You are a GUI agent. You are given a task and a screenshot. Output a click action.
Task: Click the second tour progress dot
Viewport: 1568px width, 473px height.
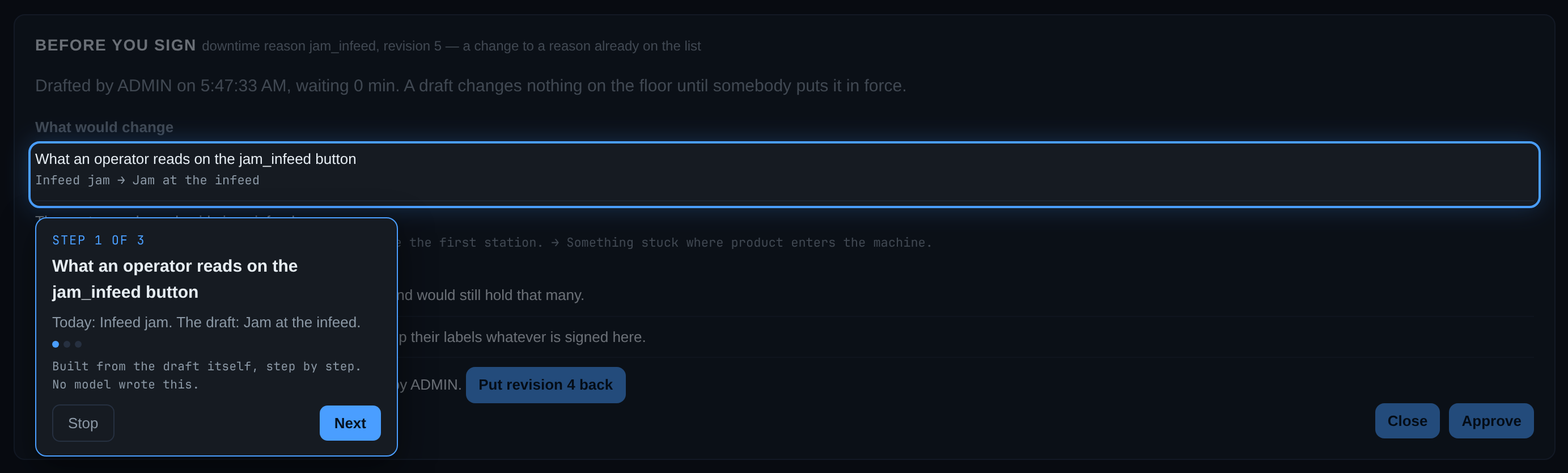(x=67, y=344)
